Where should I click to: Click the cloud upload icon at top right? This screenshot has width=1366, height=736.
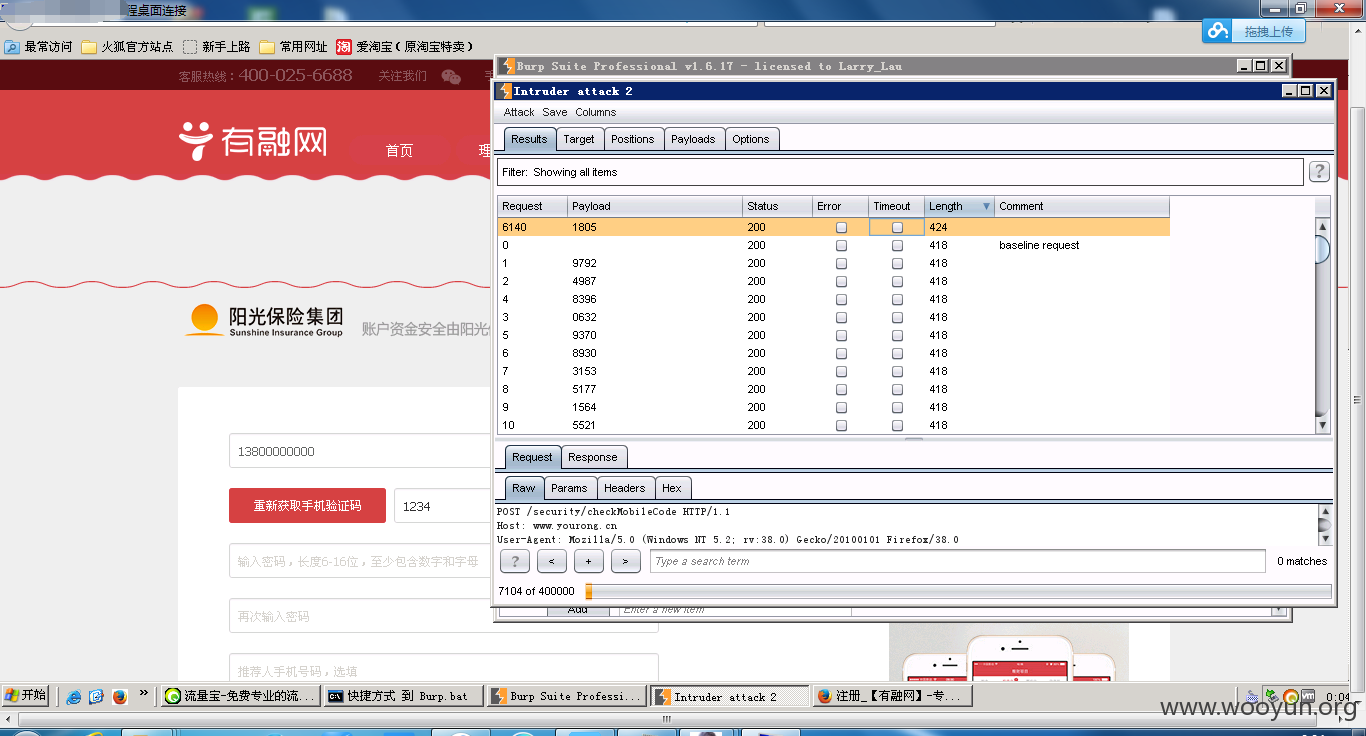(x=1218, y=31)
